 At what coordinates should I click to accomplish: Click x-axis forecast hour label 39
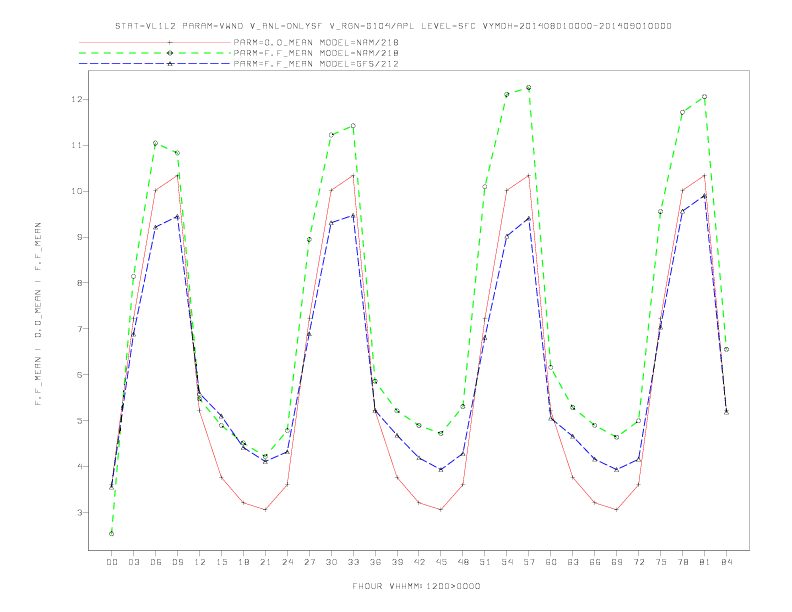(x=397, y=562)
